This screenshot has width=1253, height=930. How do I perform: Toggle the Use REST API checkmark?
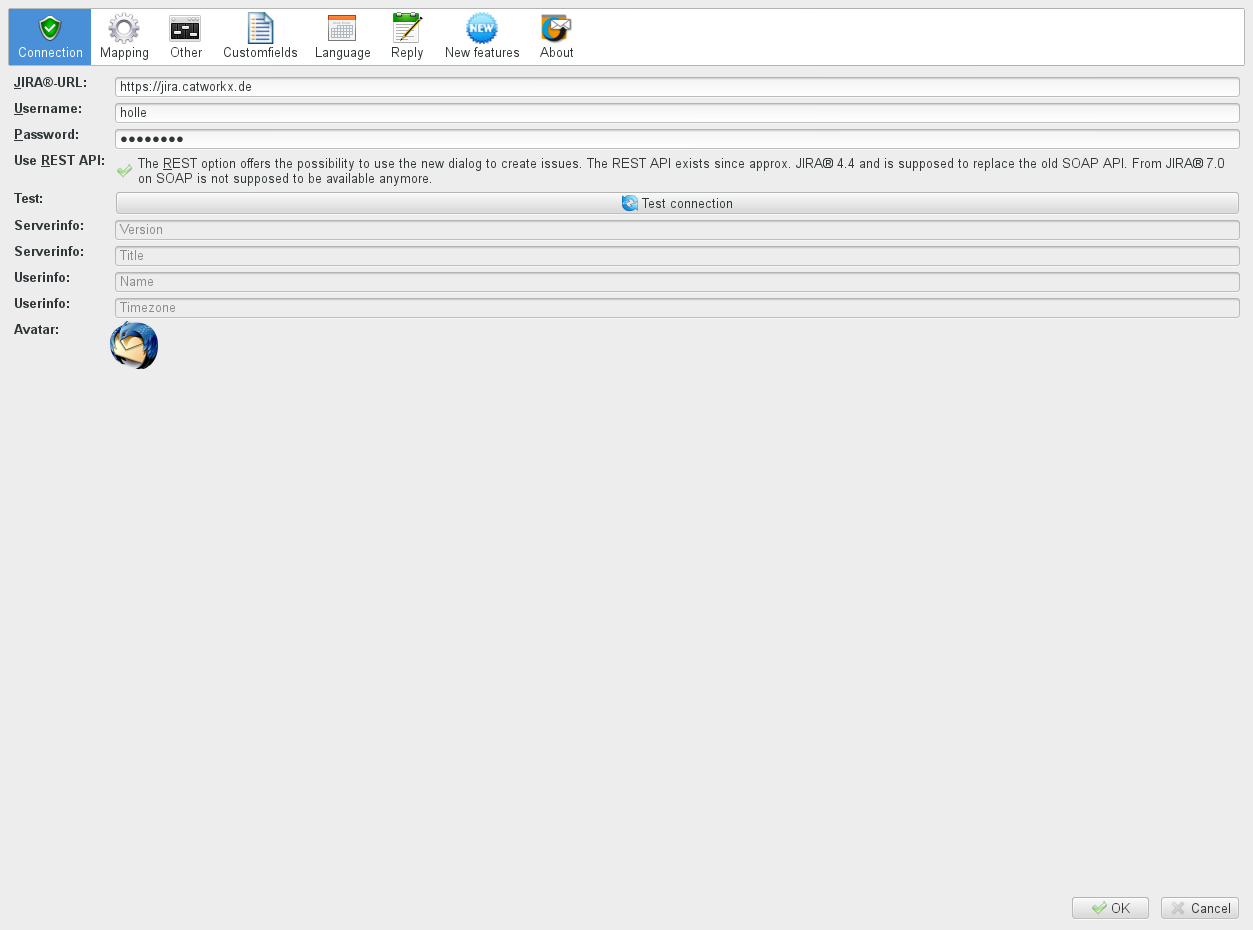pyautogui.click(x=125, y=171)
